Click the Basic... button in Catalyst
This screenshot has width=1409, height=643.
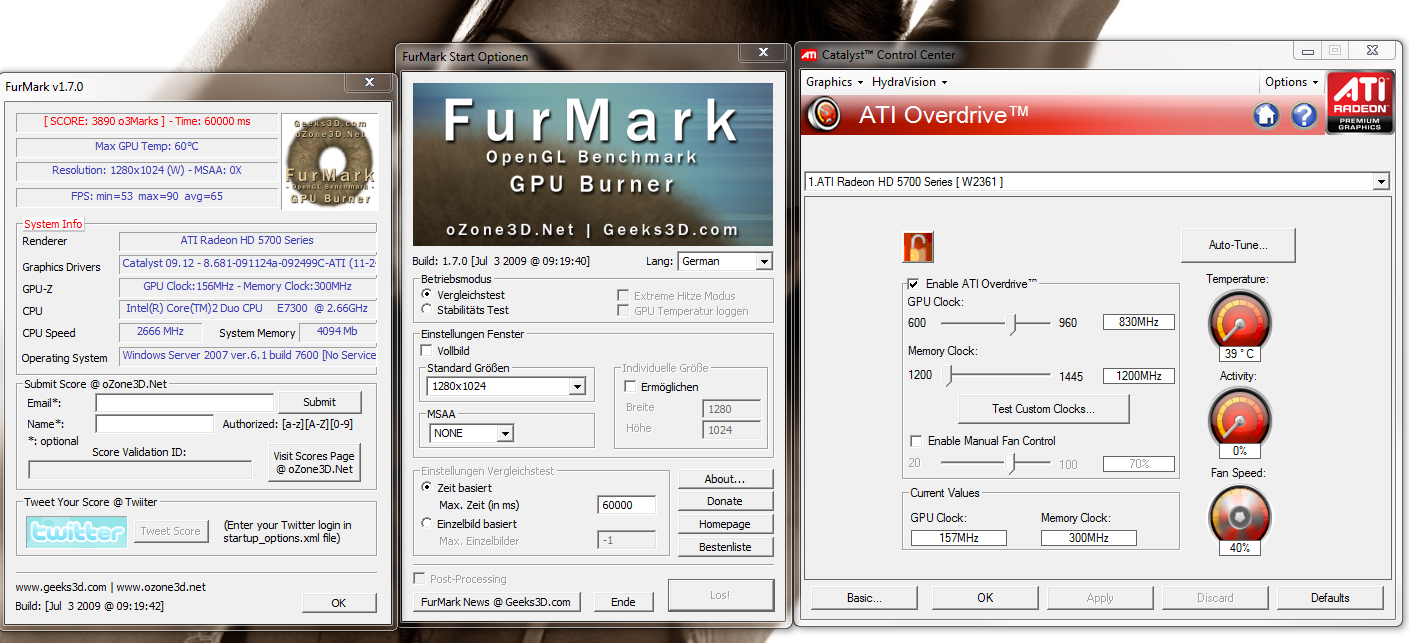click(x=864, y=598)
